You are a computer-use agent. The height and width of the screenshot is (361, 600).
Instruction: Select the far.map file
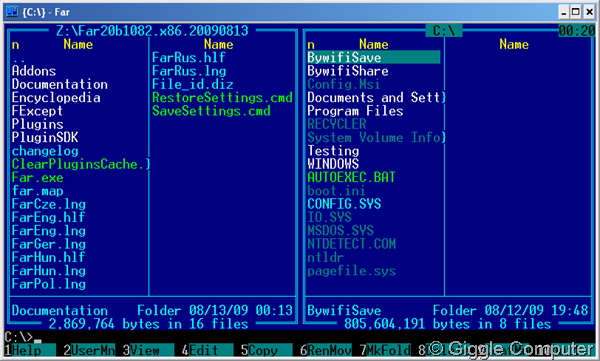click(38, 191)
